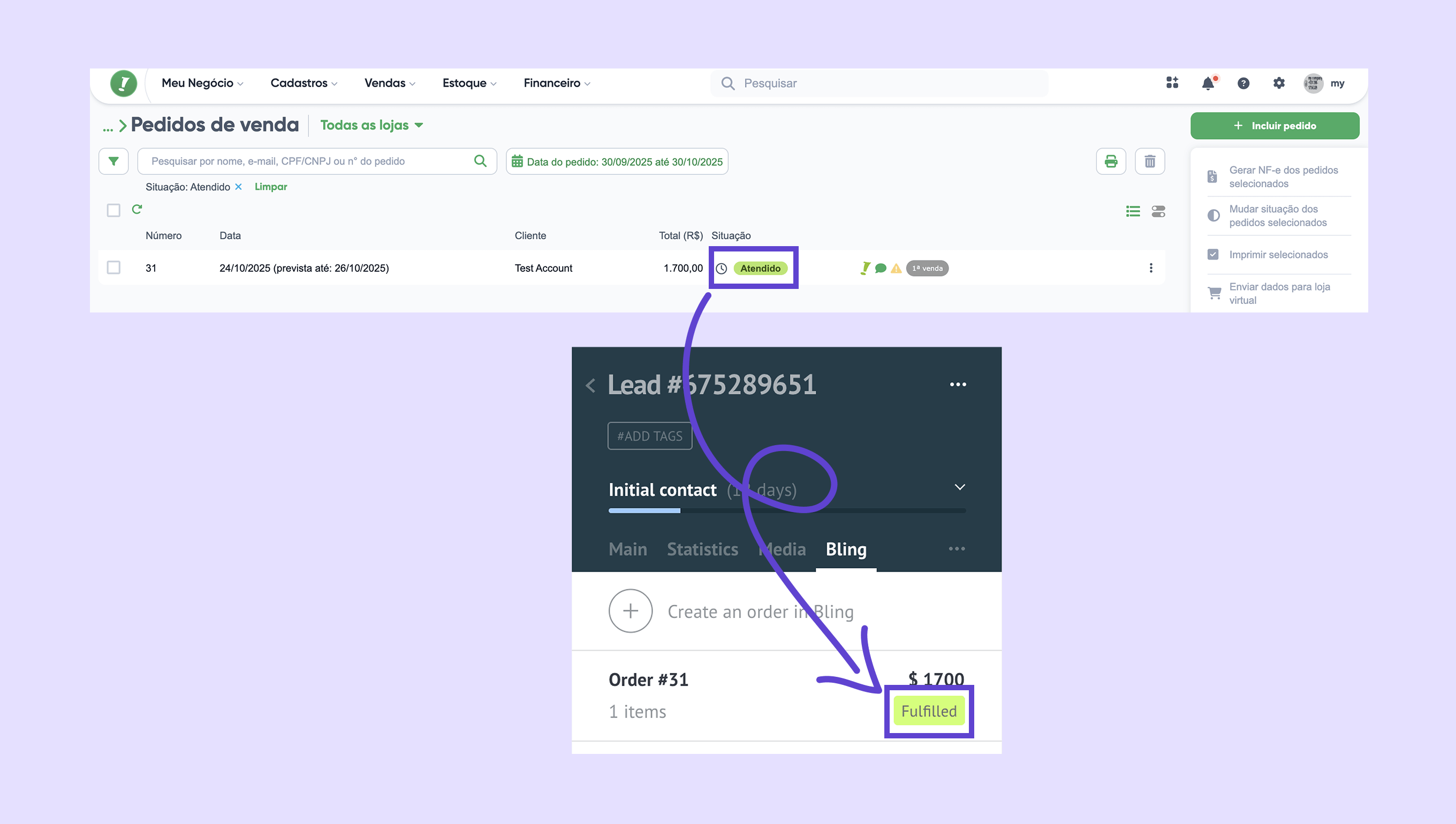
Task: Toggle the select all orders checkbox
Action: tap(114, 210)
